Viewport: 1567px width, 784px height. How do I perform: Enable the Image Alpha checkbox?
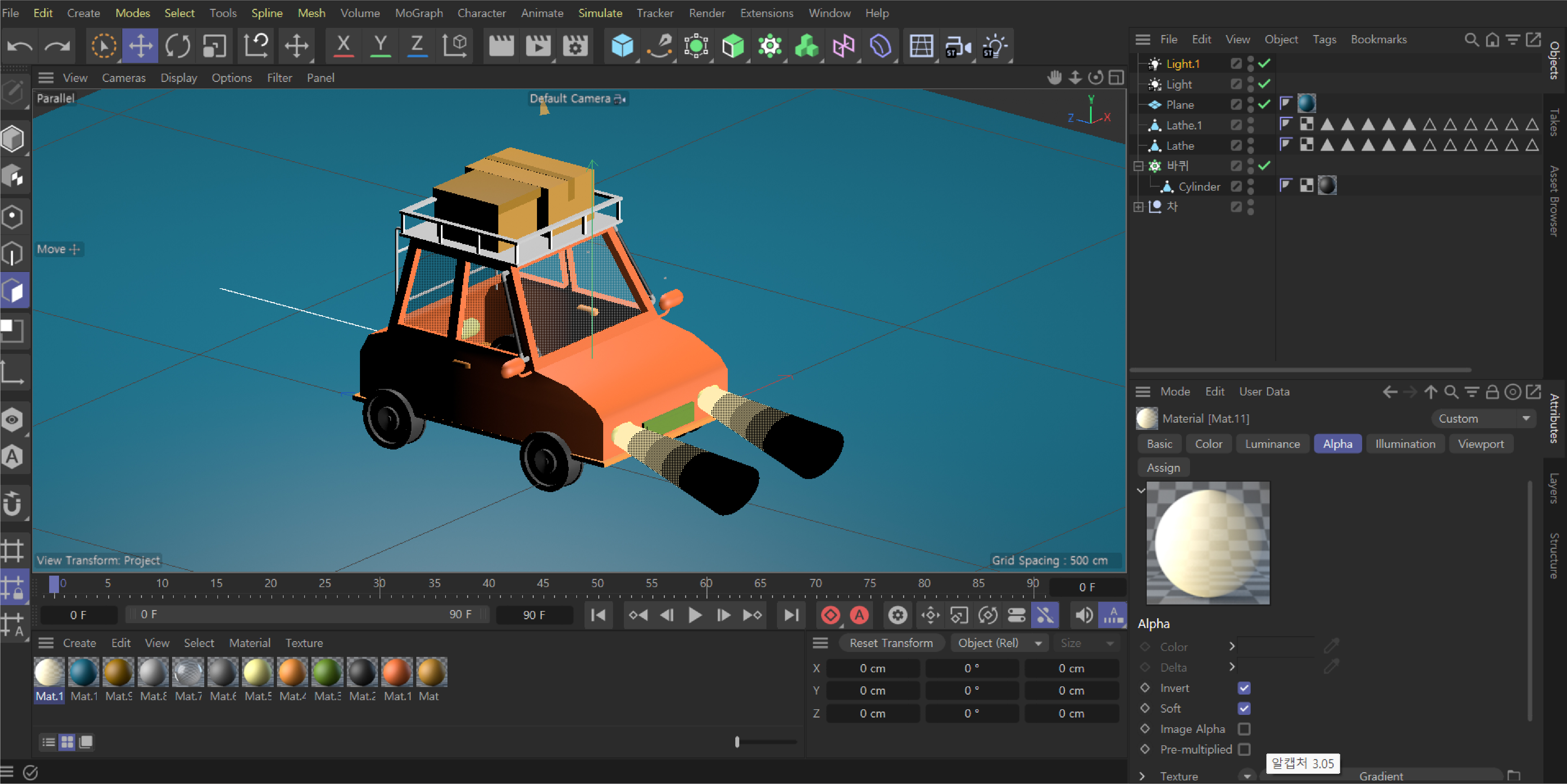(x=1244, y=728)
